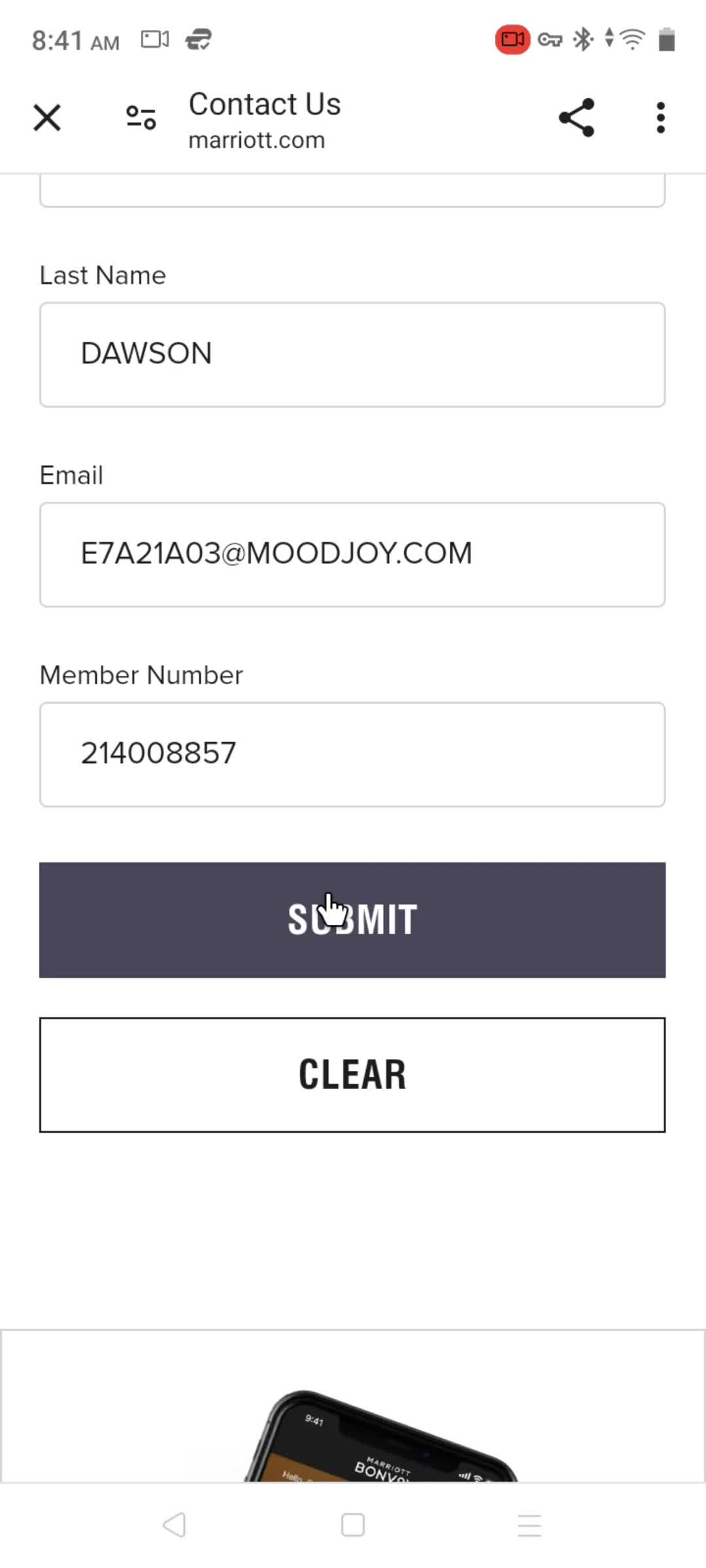
Task: Open the three-dot overflow menu
Action: pos(661,118)
